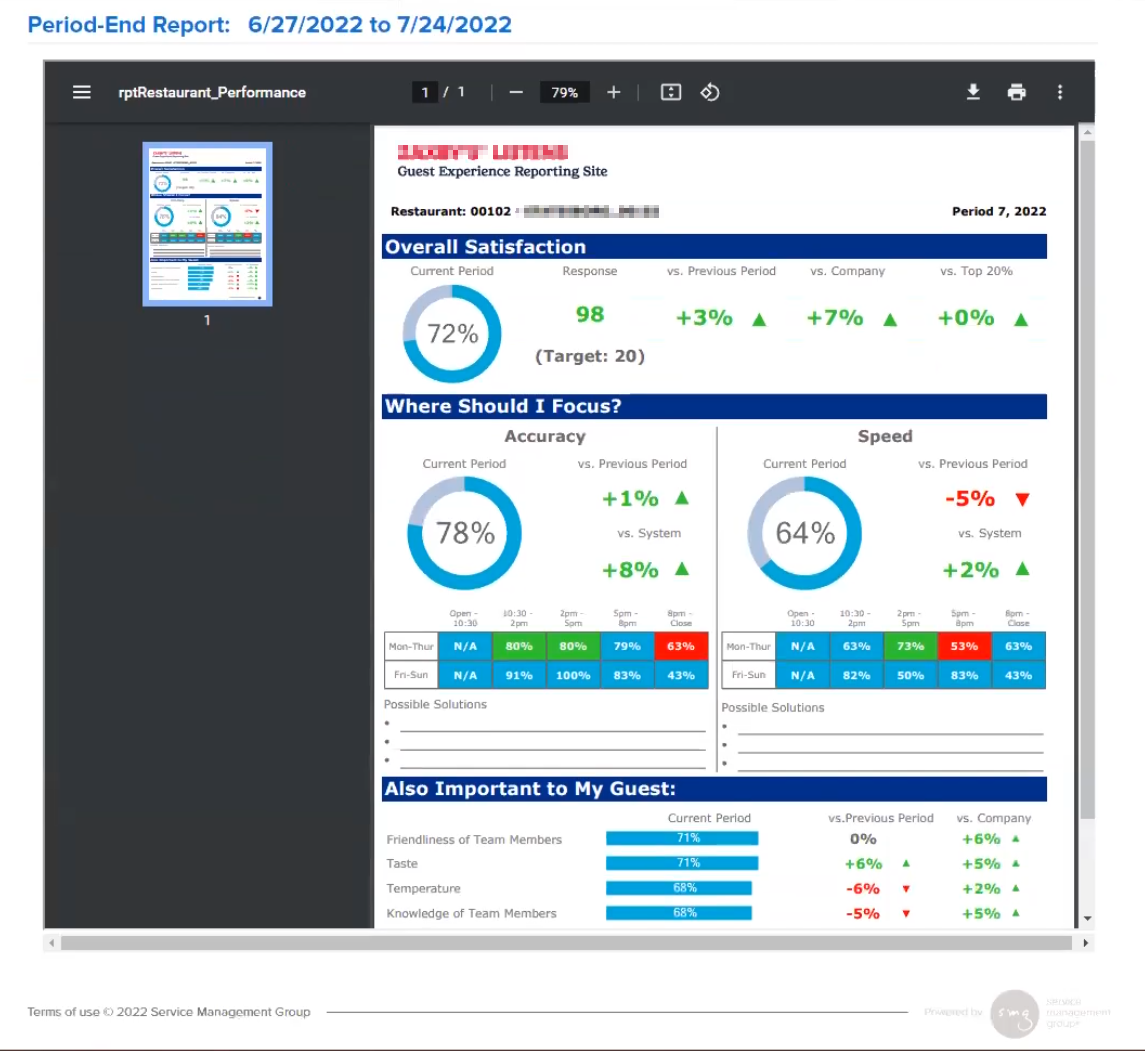Click the horizontal scrollbar right arrow

coord(1086,942)
